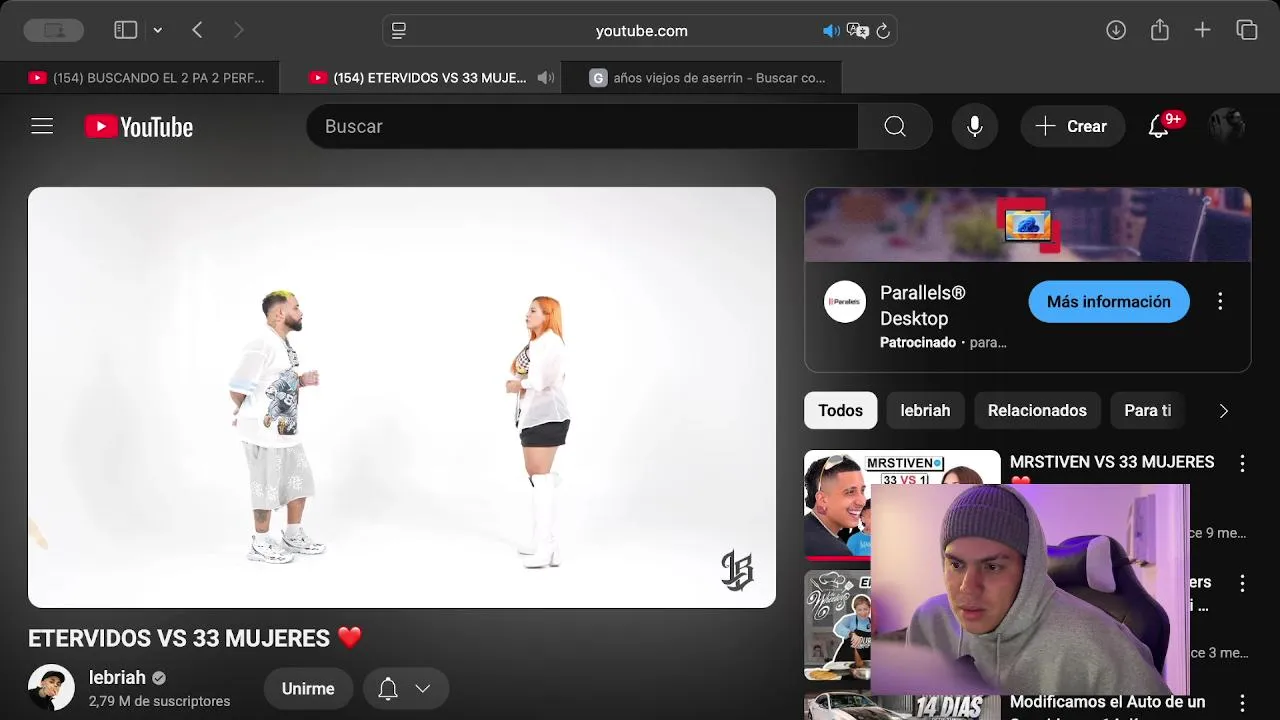Open Safari share button
Screen dimensions: 1280x720
(1160, 30)
